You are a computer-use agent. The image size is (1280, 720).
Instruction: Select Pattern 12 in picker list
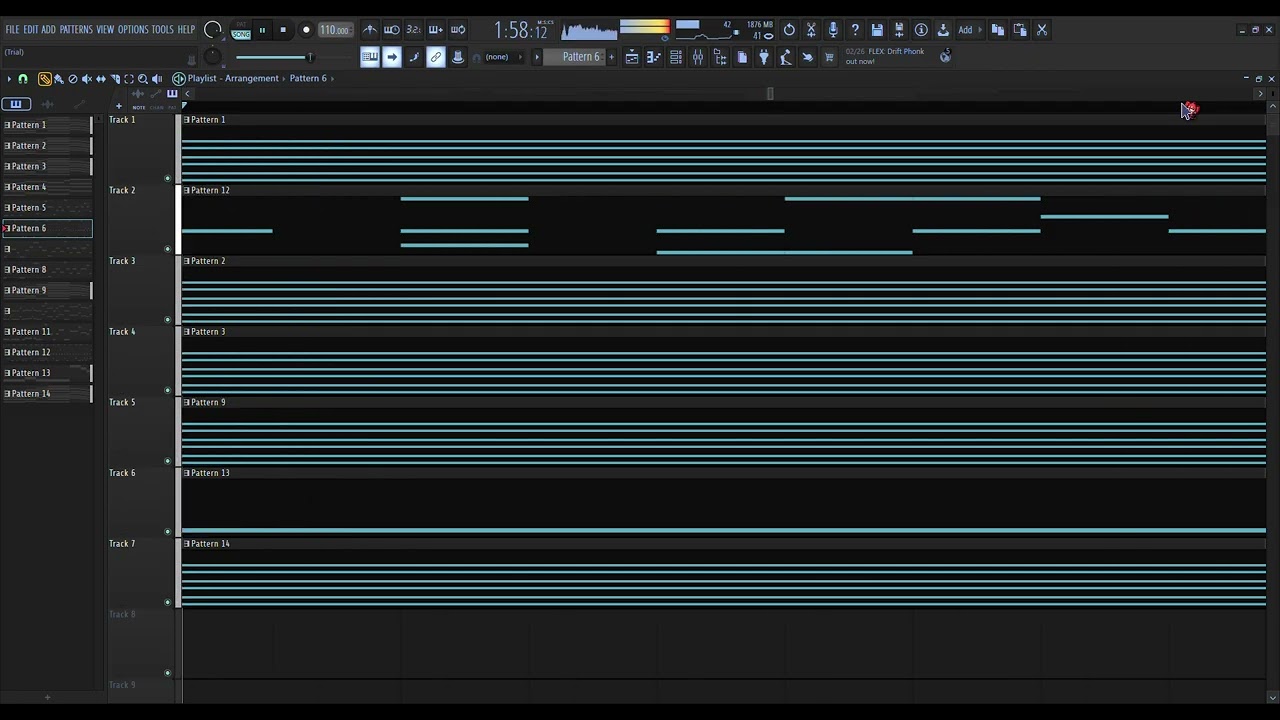coord(47,352)
